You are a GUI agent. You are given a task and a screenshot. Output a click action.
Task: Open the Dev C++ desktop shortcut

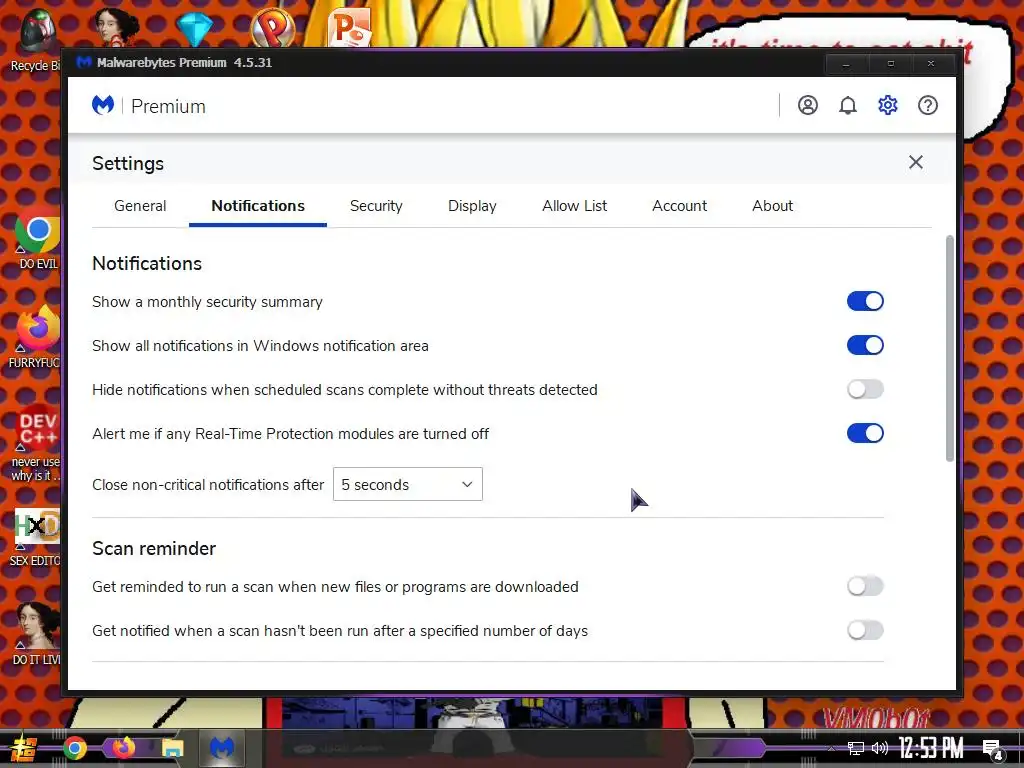(36, 445)
